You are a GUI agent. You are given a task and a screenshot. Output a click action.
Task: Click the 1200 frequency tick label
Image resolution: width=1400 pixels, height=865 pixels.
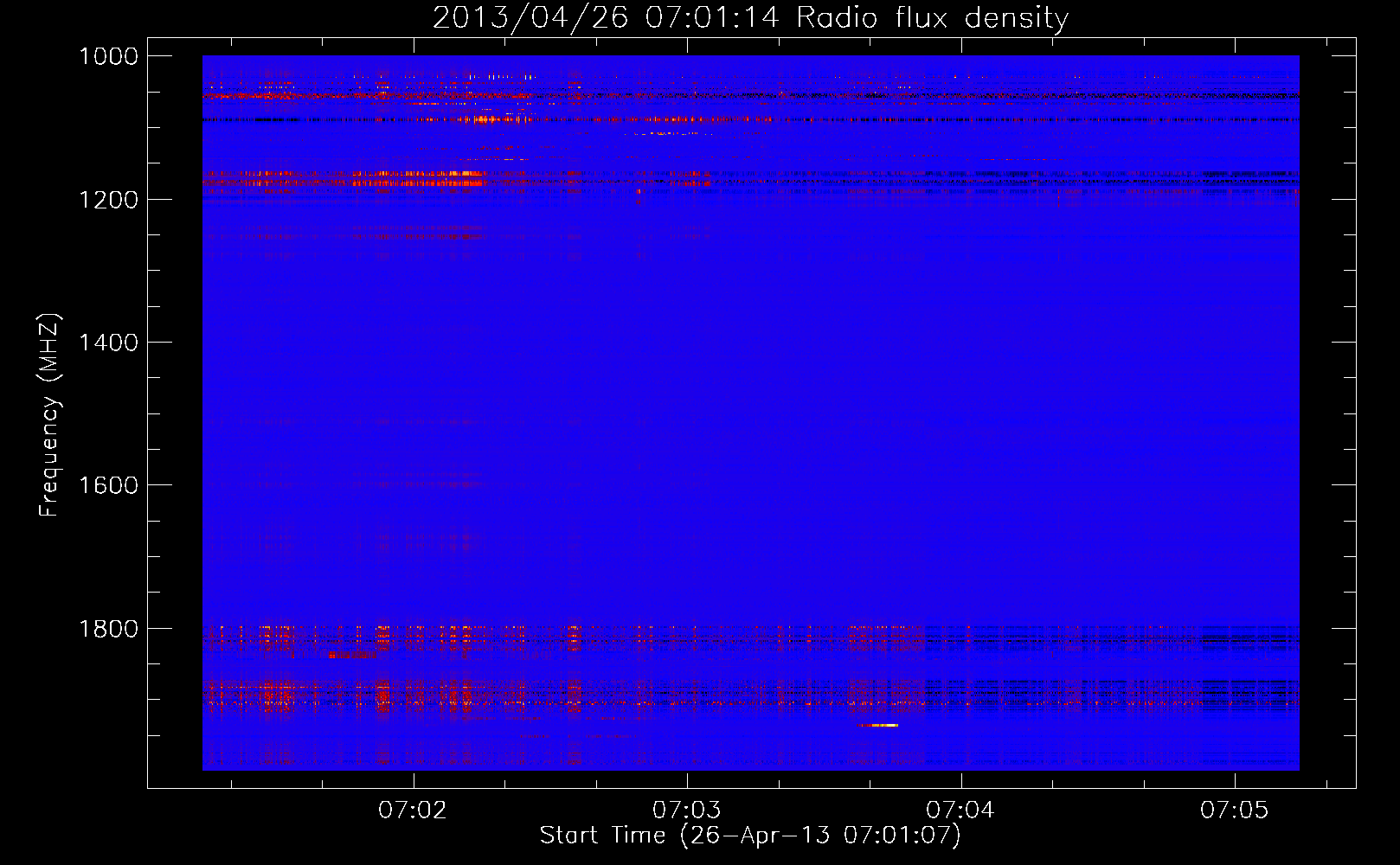[108, 200]
